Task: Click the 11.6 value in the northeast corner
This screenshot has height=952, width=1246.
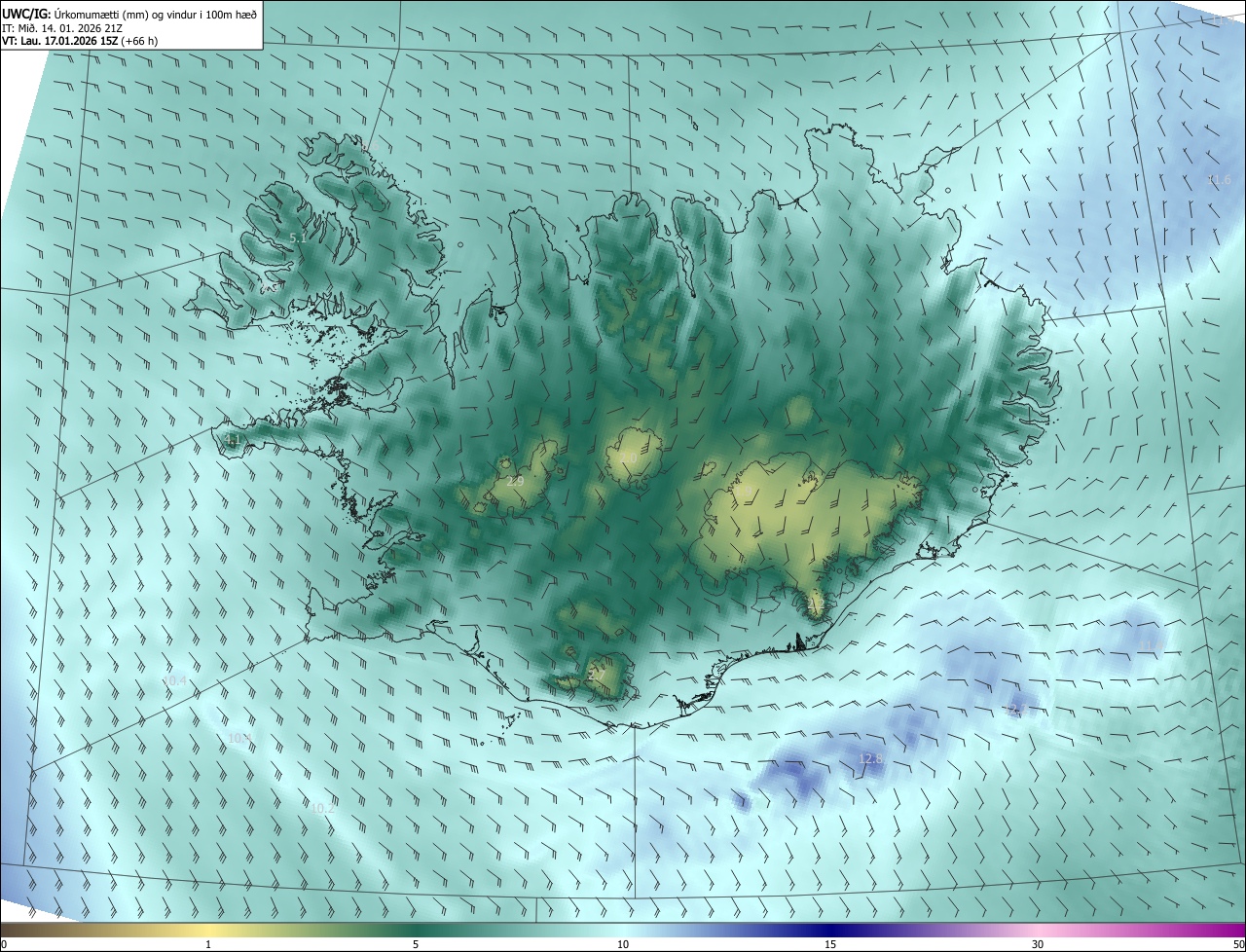Action: 1219,180
